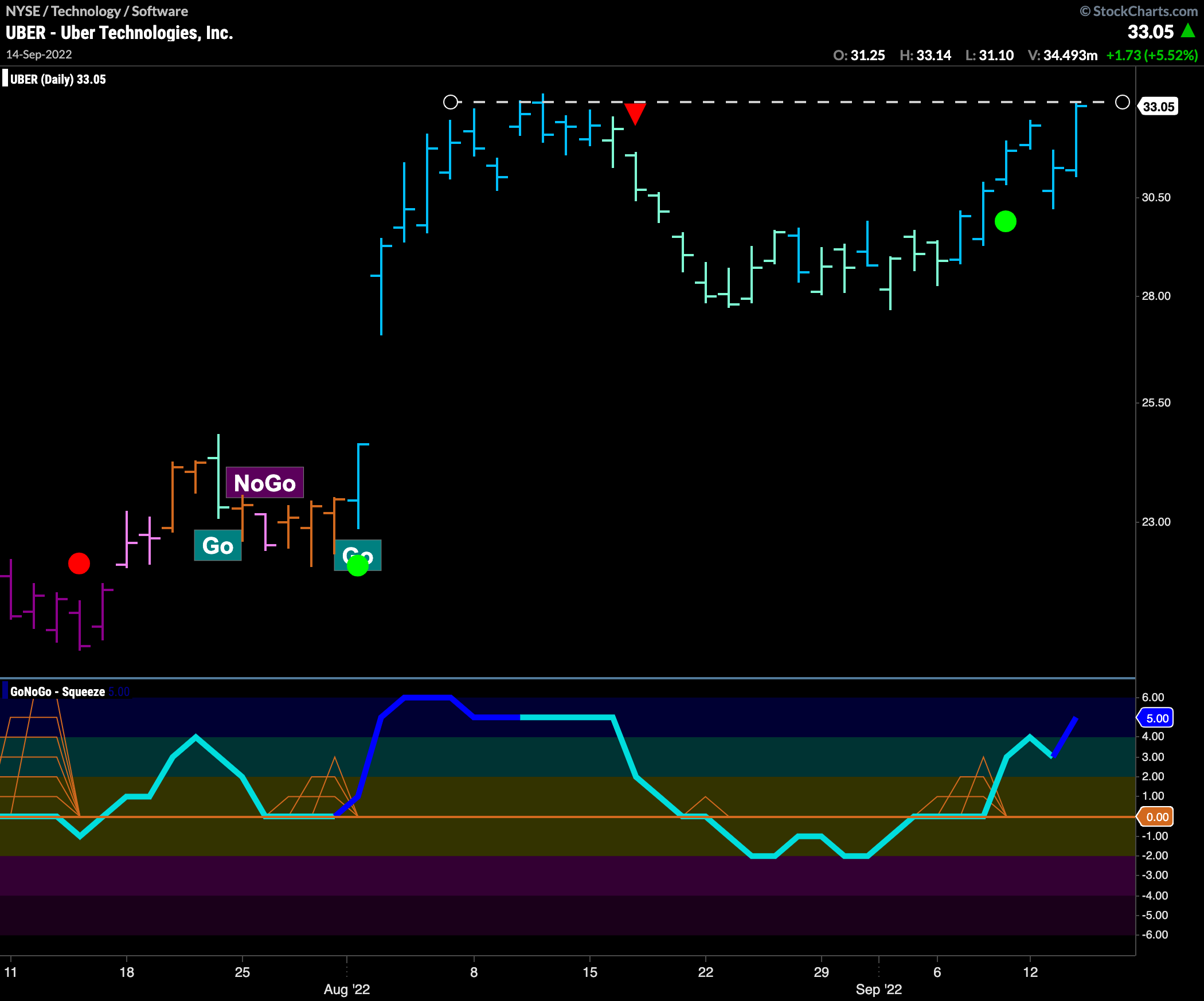Click the red downward triangle marker

635,114
